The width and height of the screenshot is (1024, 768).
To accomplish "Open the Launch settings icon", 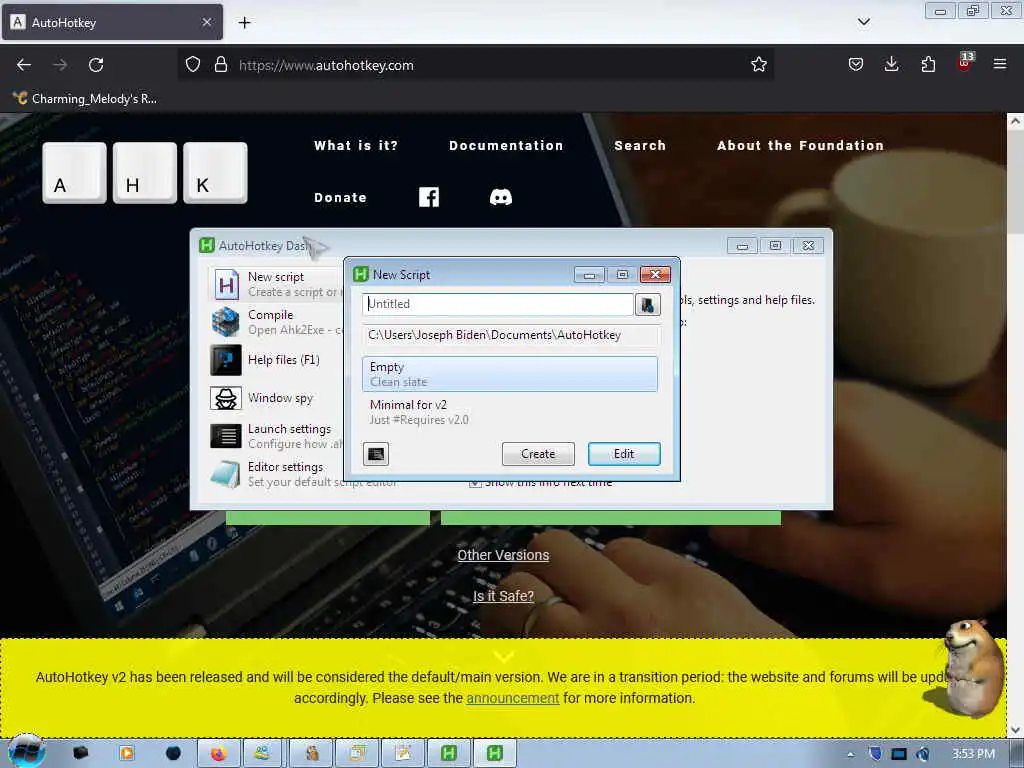I will (x=226, y=436).
